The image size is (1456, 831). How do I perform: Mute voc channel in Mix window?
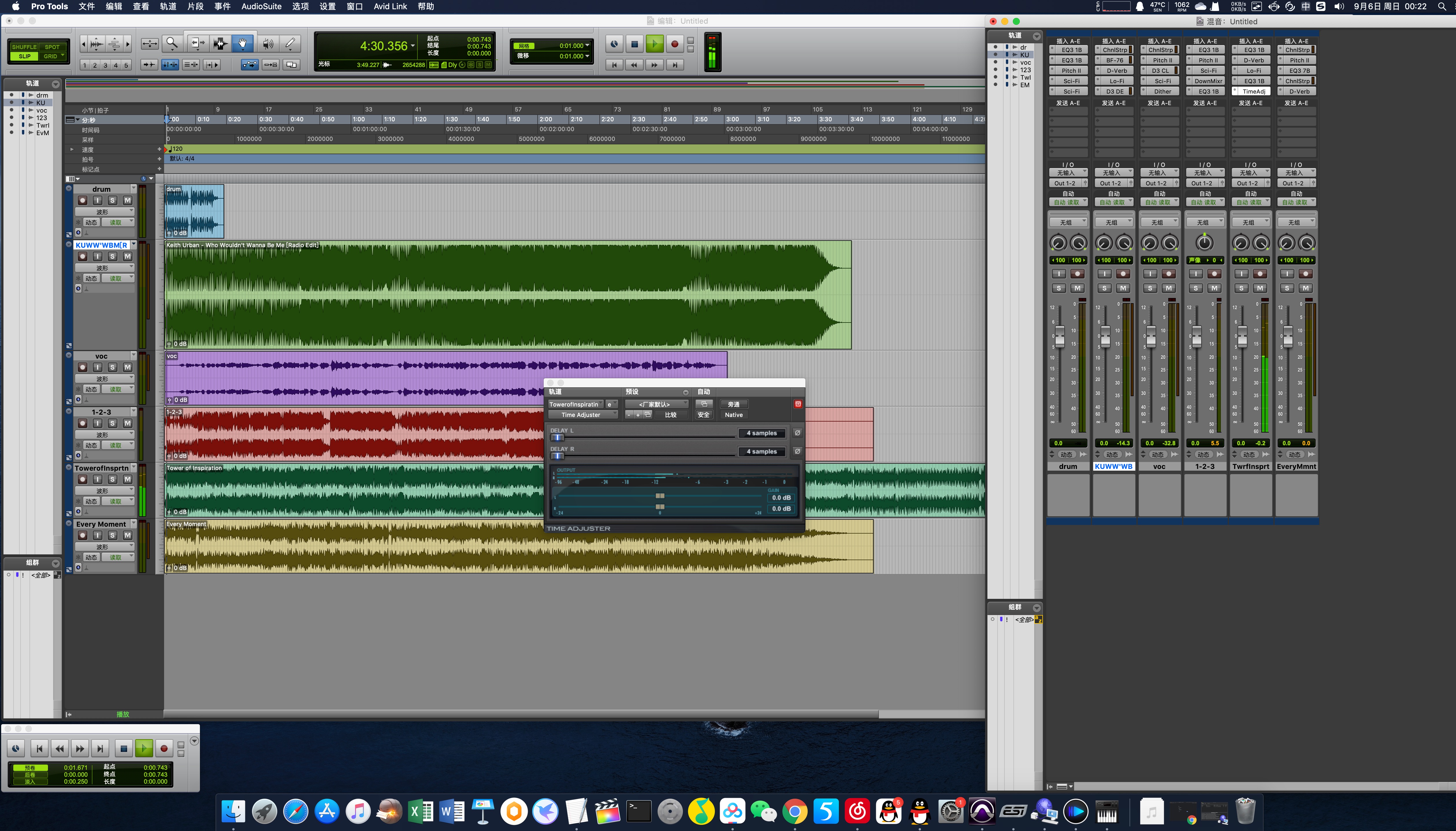pos(1169,288)
